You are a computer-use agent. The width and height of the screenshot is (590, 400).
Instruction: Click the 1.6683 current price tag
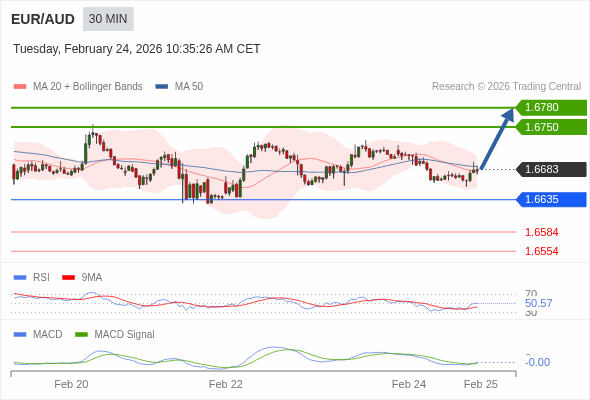point(551,169)
